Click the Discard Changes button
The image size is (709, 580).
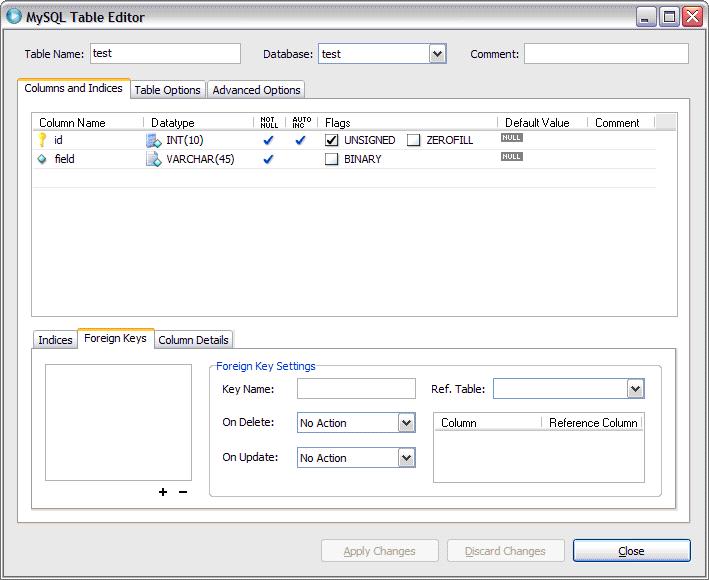pyautogui.click(x=505, y=551)
